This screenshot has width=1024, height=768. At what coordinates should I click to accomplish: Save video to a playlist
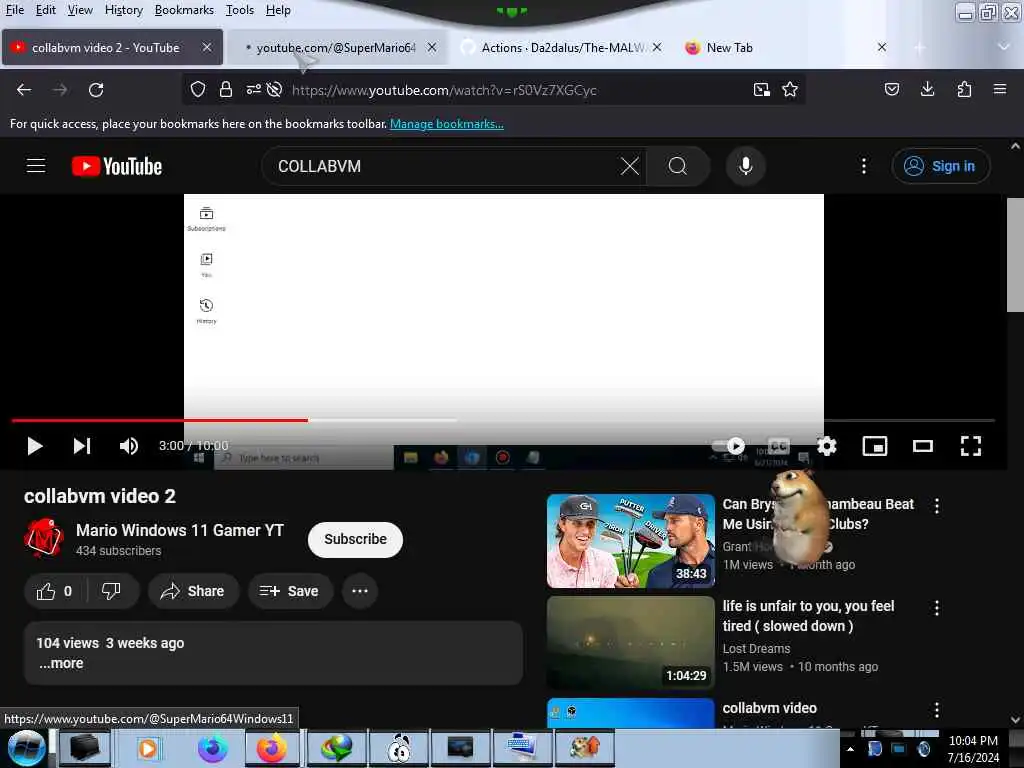point(289,591)
